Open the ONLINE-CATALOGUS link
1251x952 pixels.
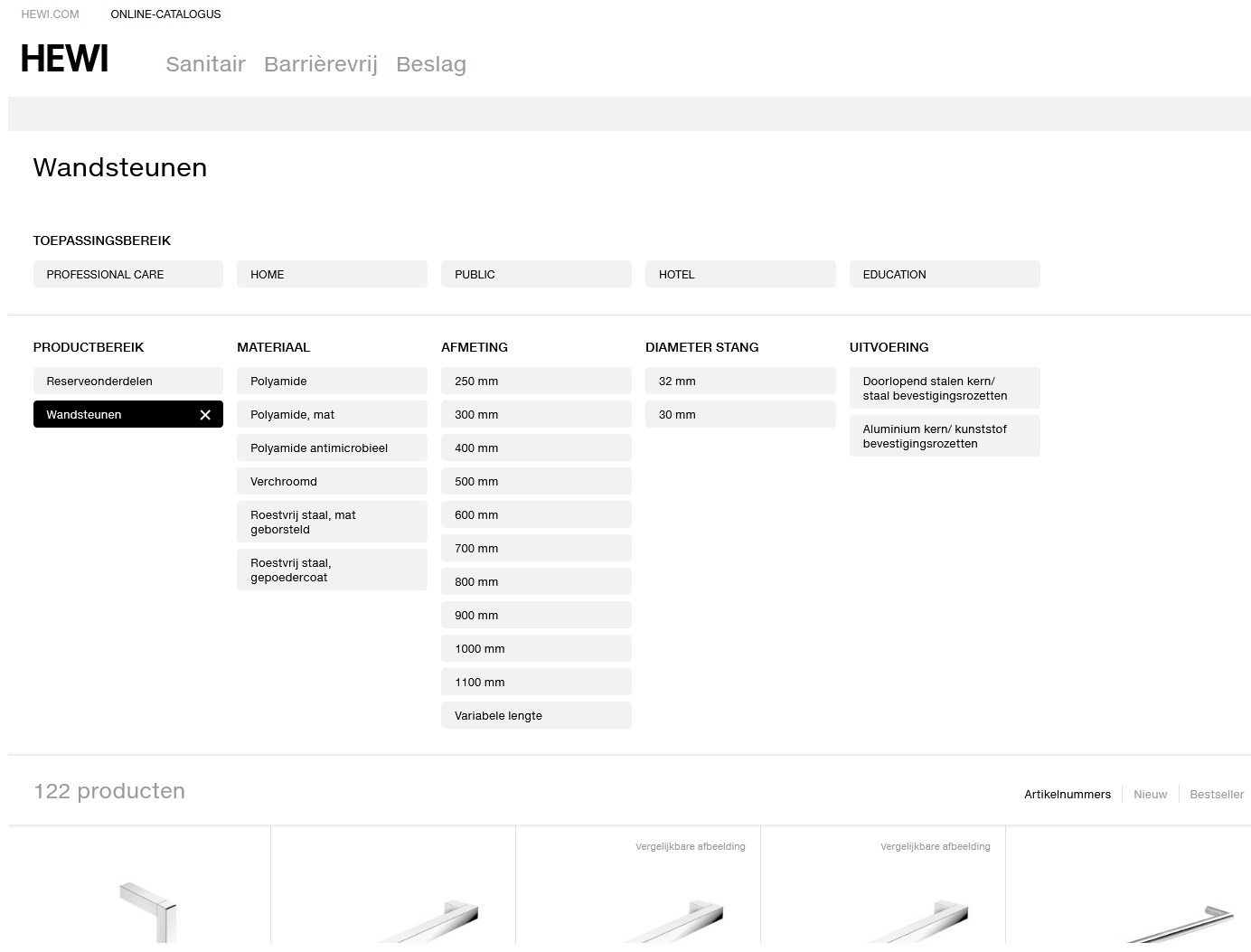coord(165,14)
